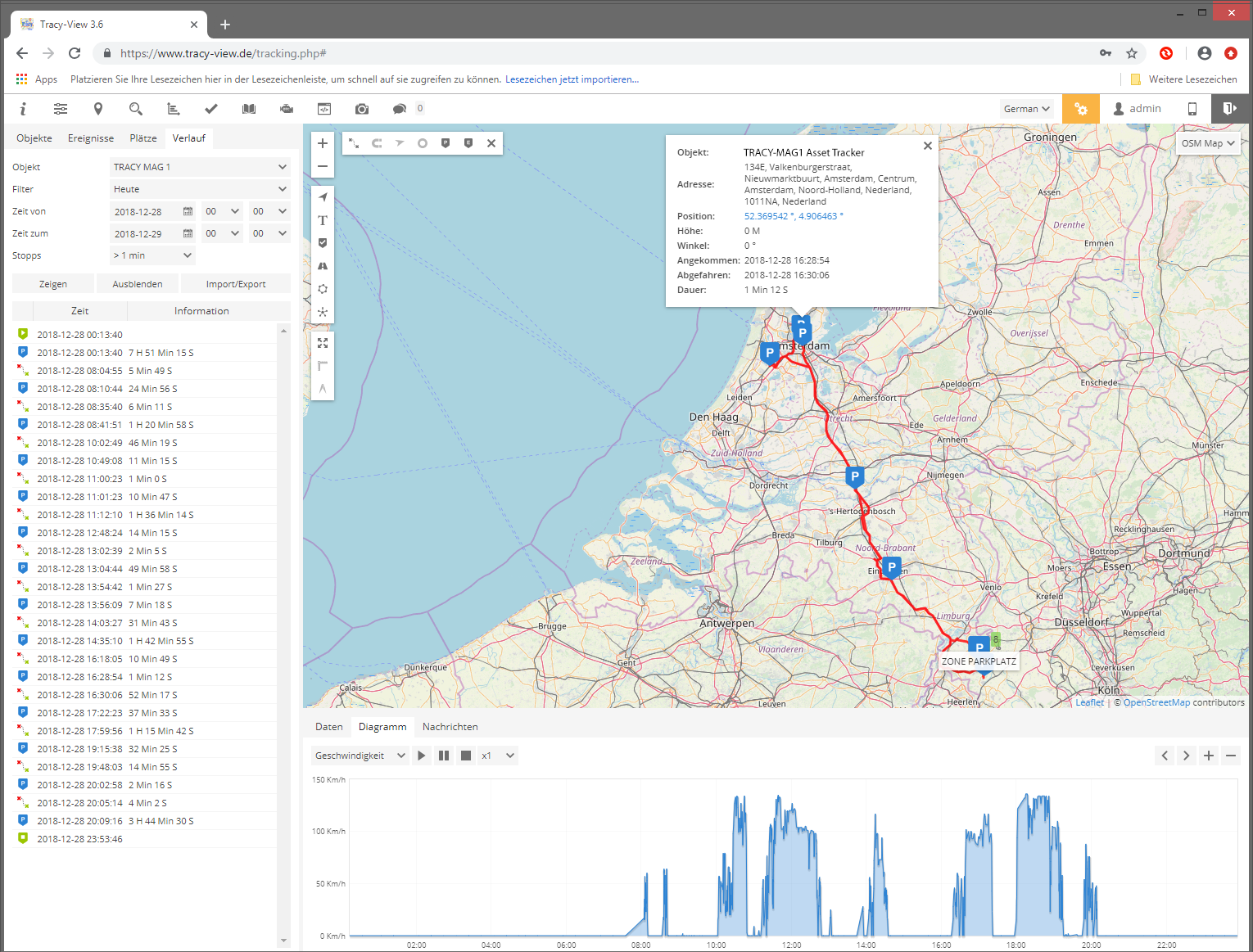Switch to the Daten tab
Screen dimensions: 1253x952
click(329, 727)
